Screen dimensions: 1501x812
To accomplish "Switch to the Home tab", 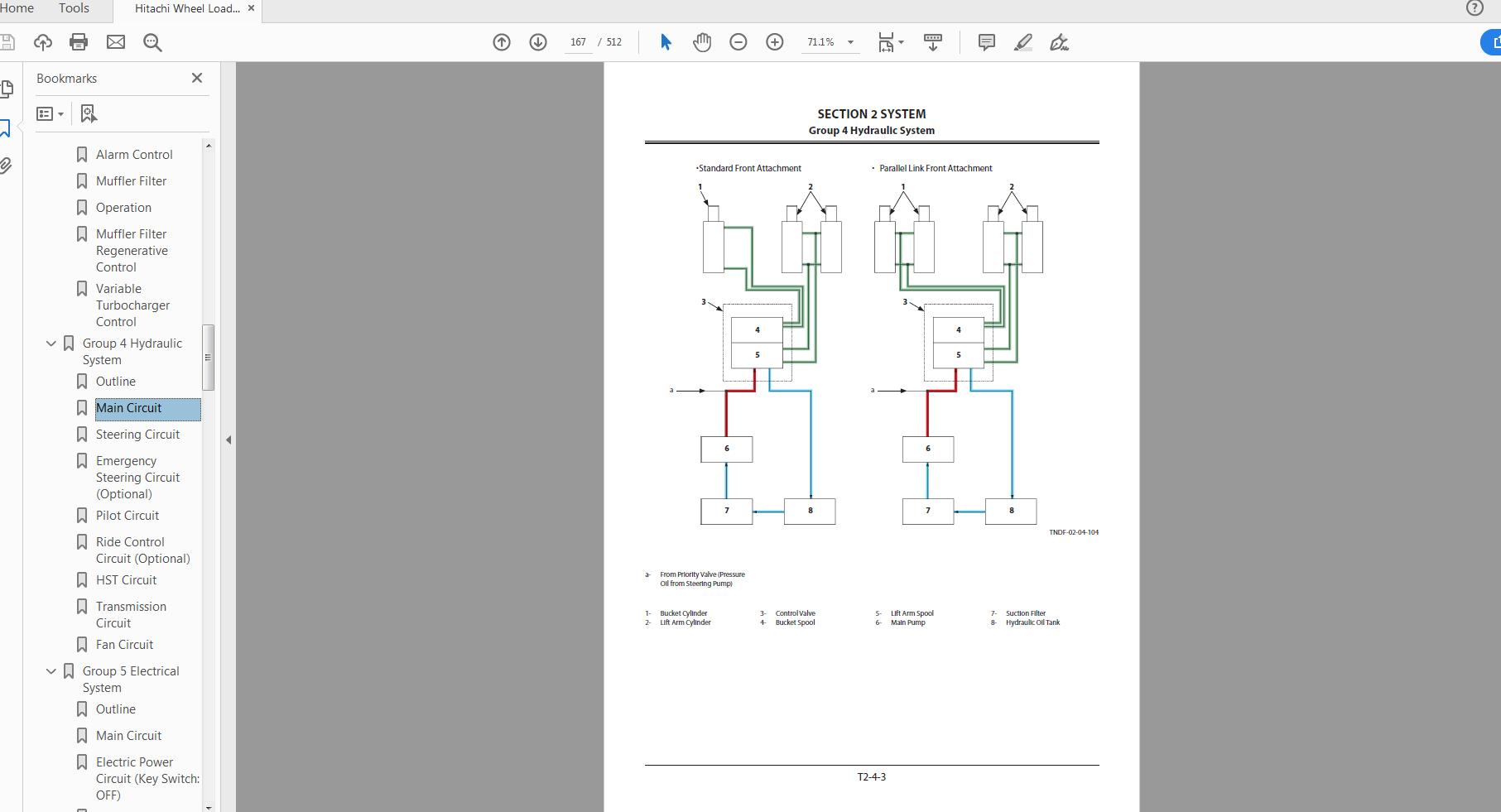I will click(17, 8).
